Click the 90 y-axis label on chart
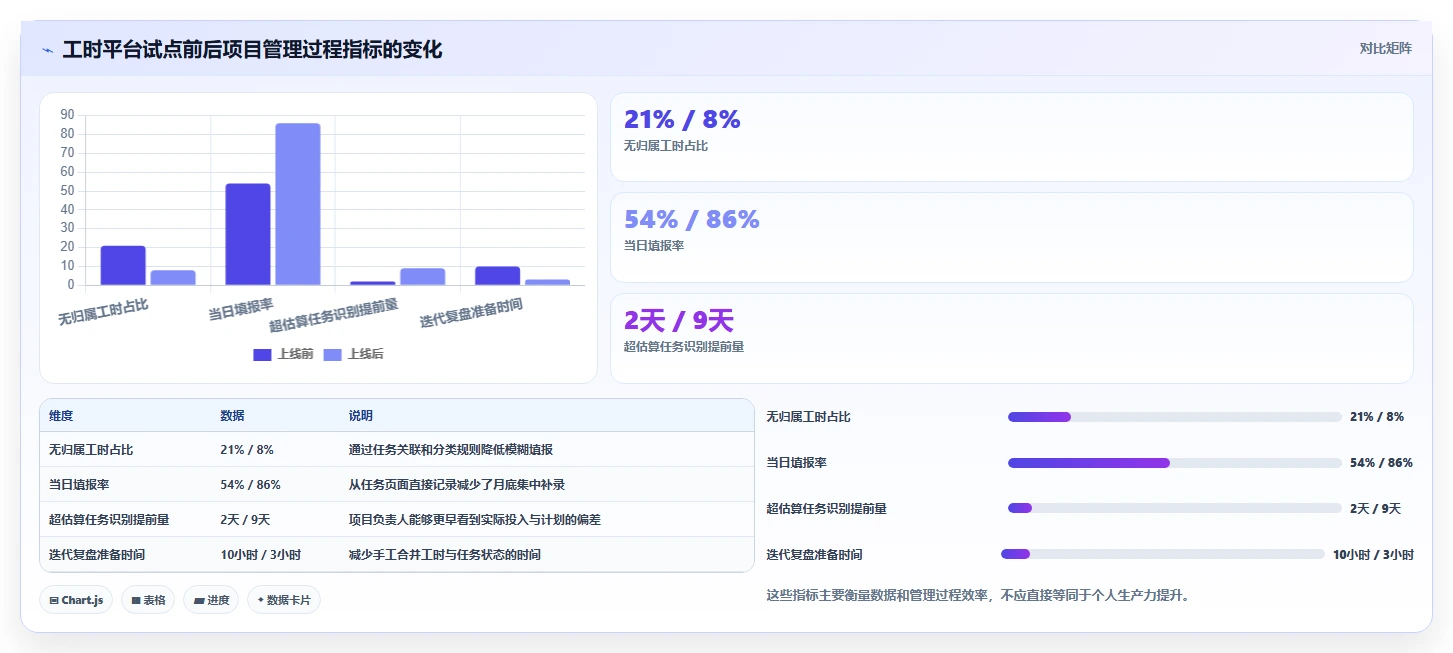This screenshot has width=1453, height=653. pyautogui.click(x=67, y=115)
